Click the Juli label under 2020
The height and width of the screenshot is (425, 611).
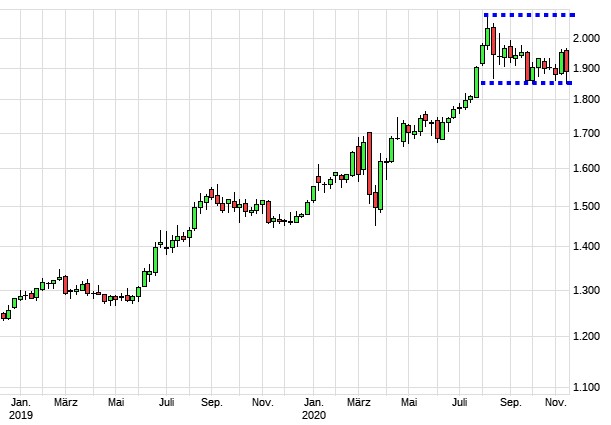pos(459,402)
